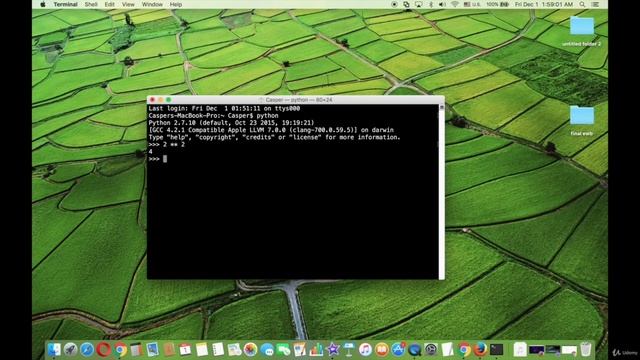Open Launchpad rocket icon in Dock
Viewport: 640px width, 360px height.
(70, 349)
